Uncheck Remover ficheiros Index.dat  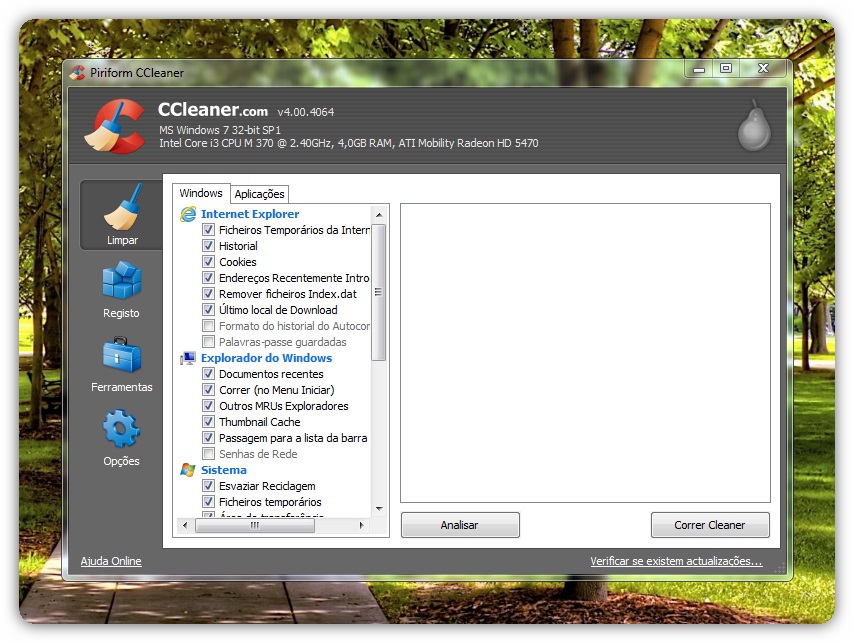coord(208,294)
